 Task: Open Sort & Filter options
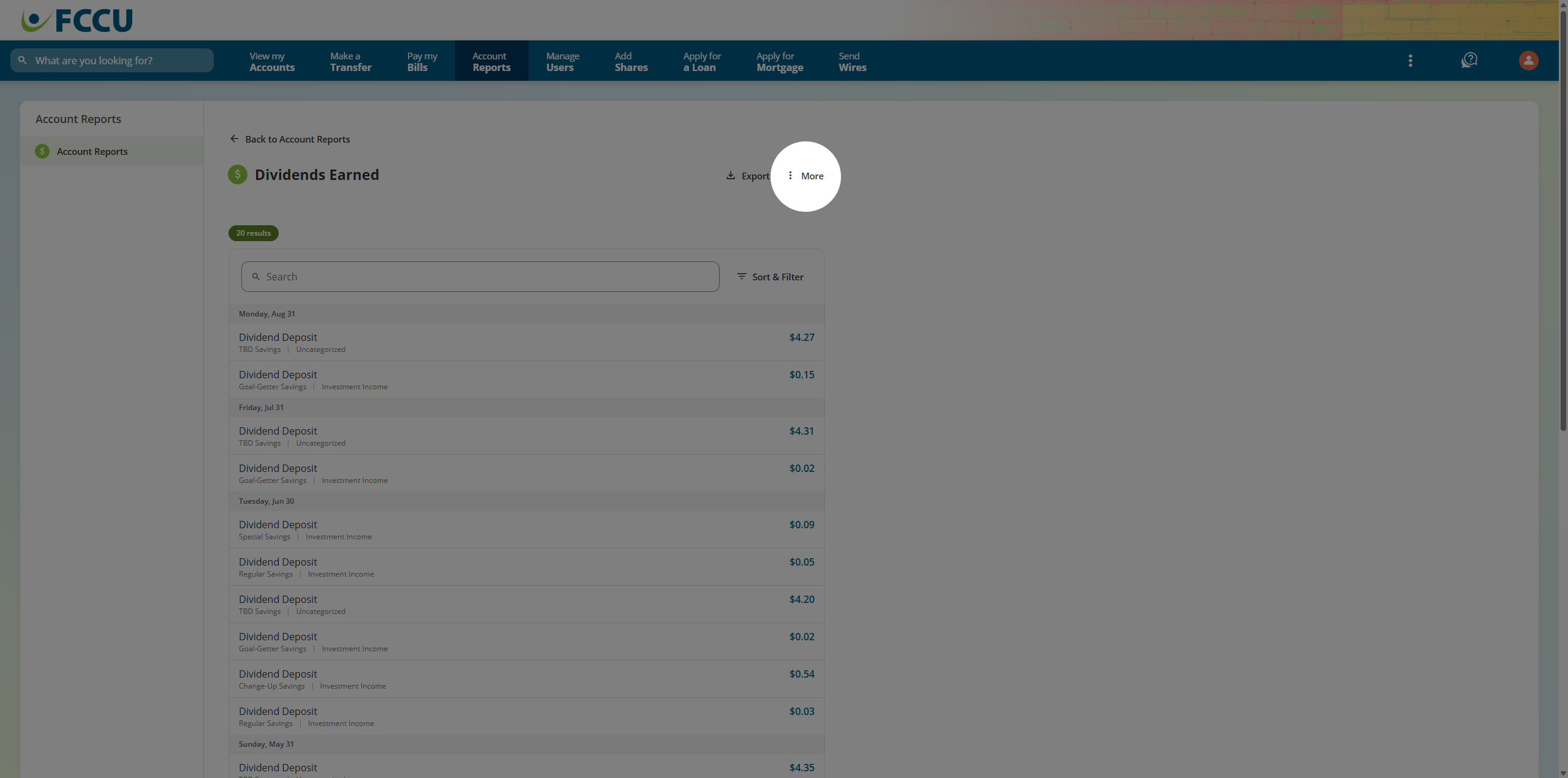[x=771, y=277]
